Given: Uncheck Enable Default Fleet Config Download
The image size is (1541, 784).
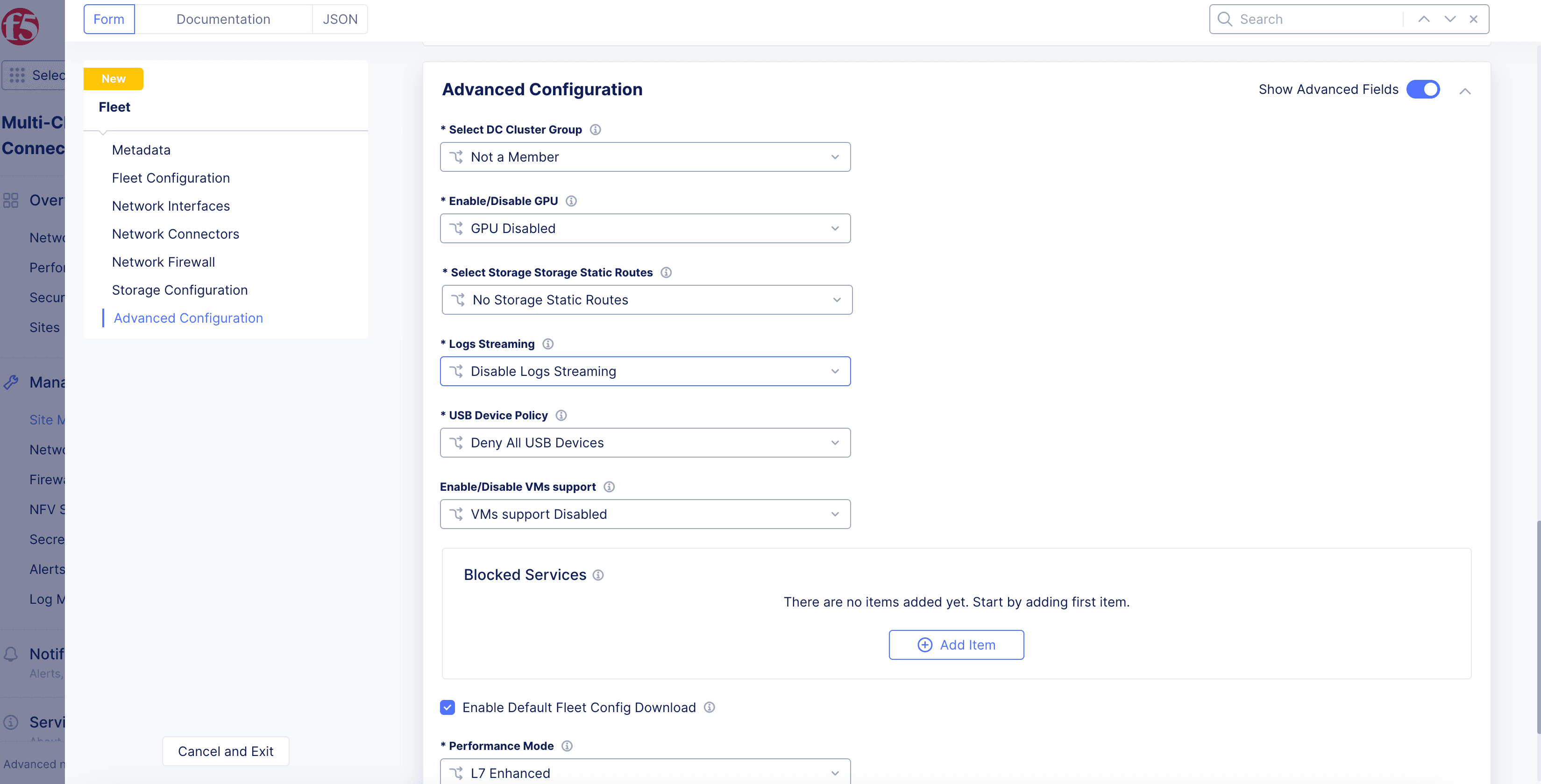Looking at the screenshot, I should [447, 708].
